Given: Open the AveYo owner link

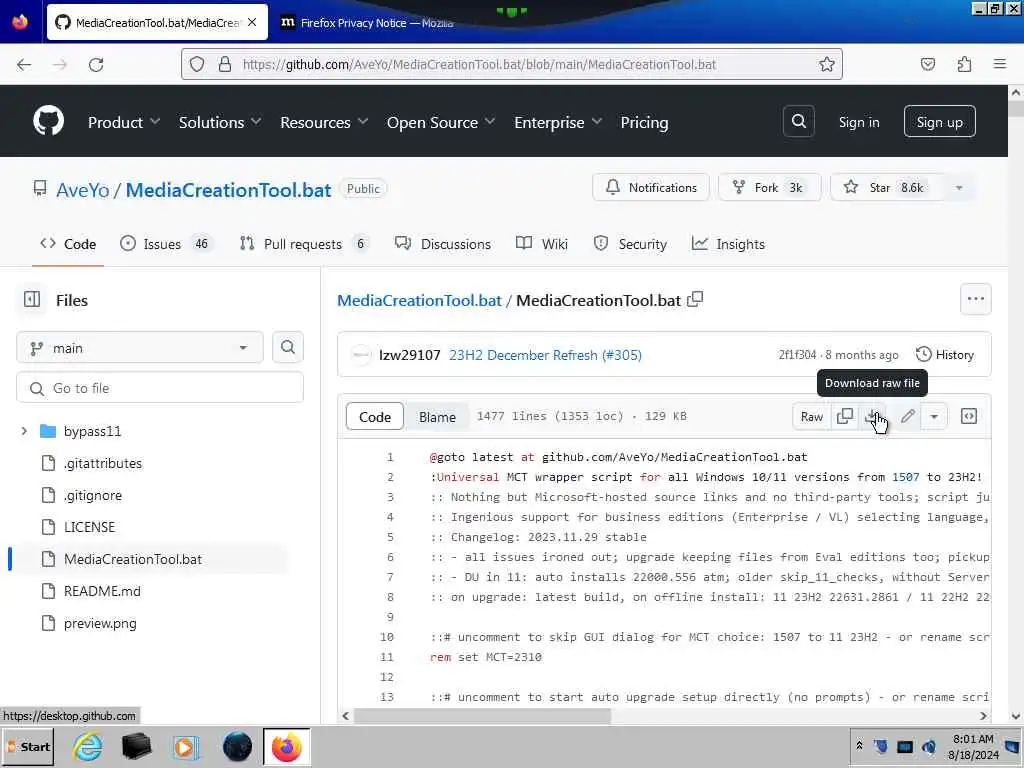Looking at the screenshot, I should coord(82,189).
